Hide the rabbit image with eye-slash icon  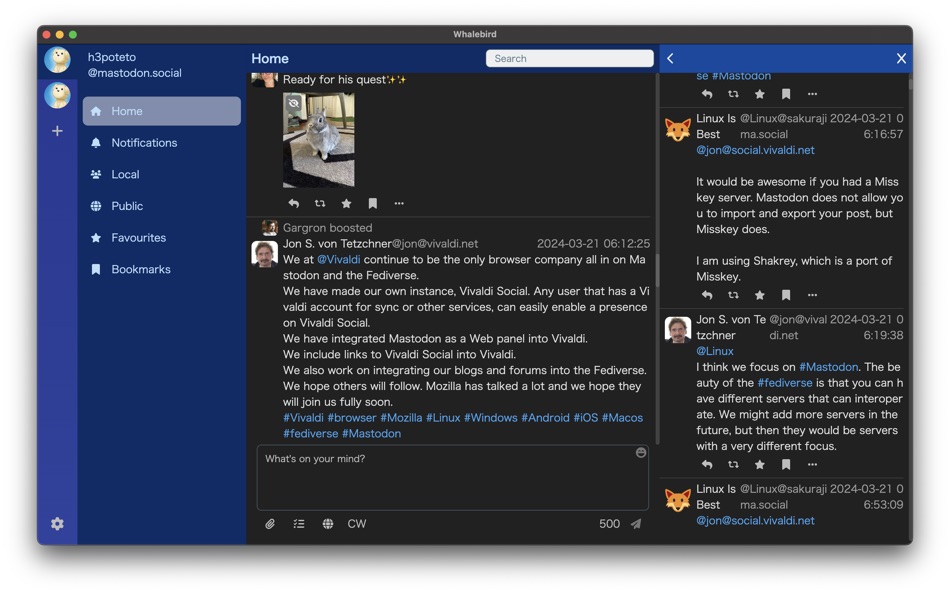tap(294, 103)
